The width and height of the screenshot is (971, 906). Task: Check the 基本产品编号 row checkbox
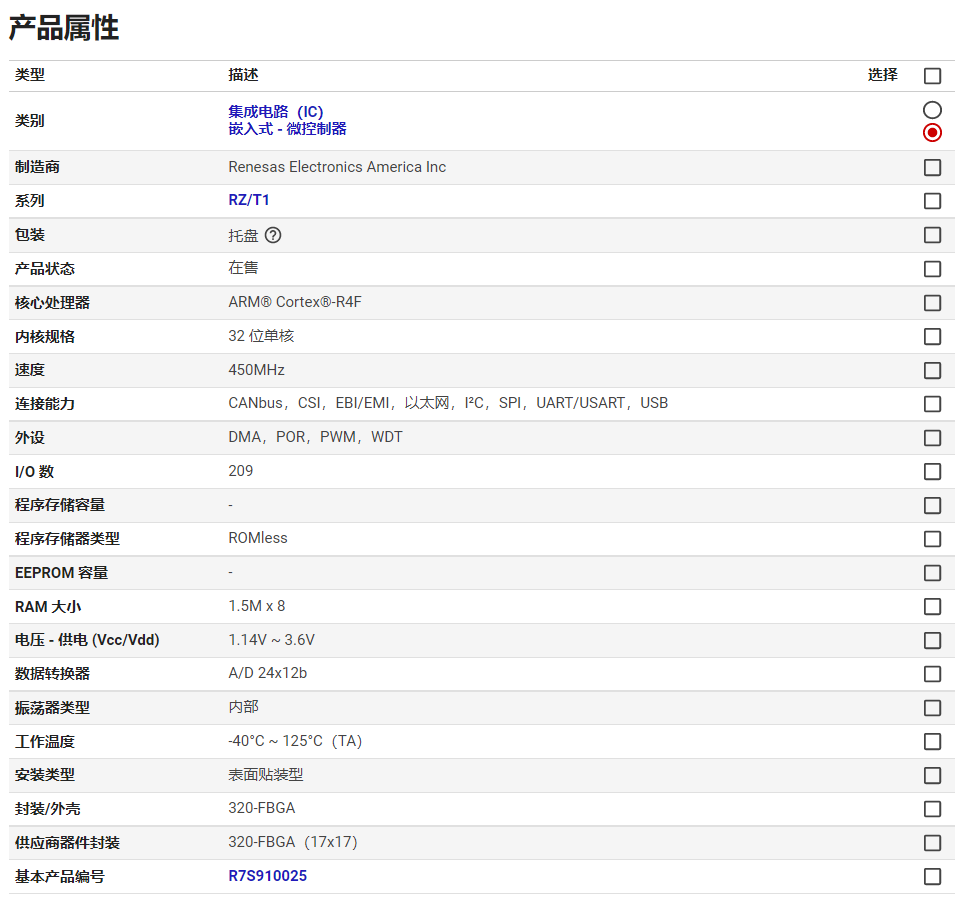pos(932,876)
